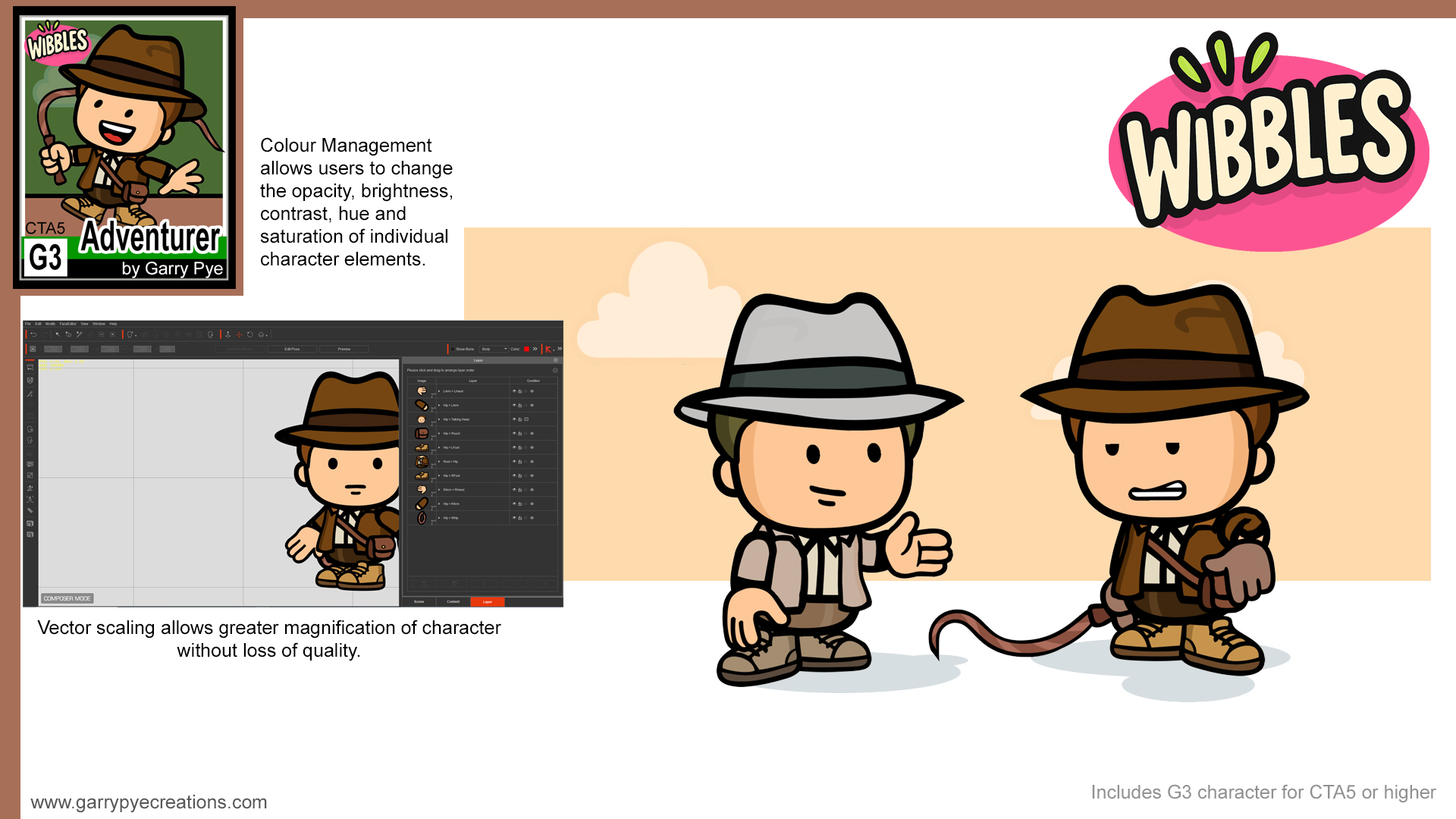Select the arrow pointer tool

coord(58,334)
